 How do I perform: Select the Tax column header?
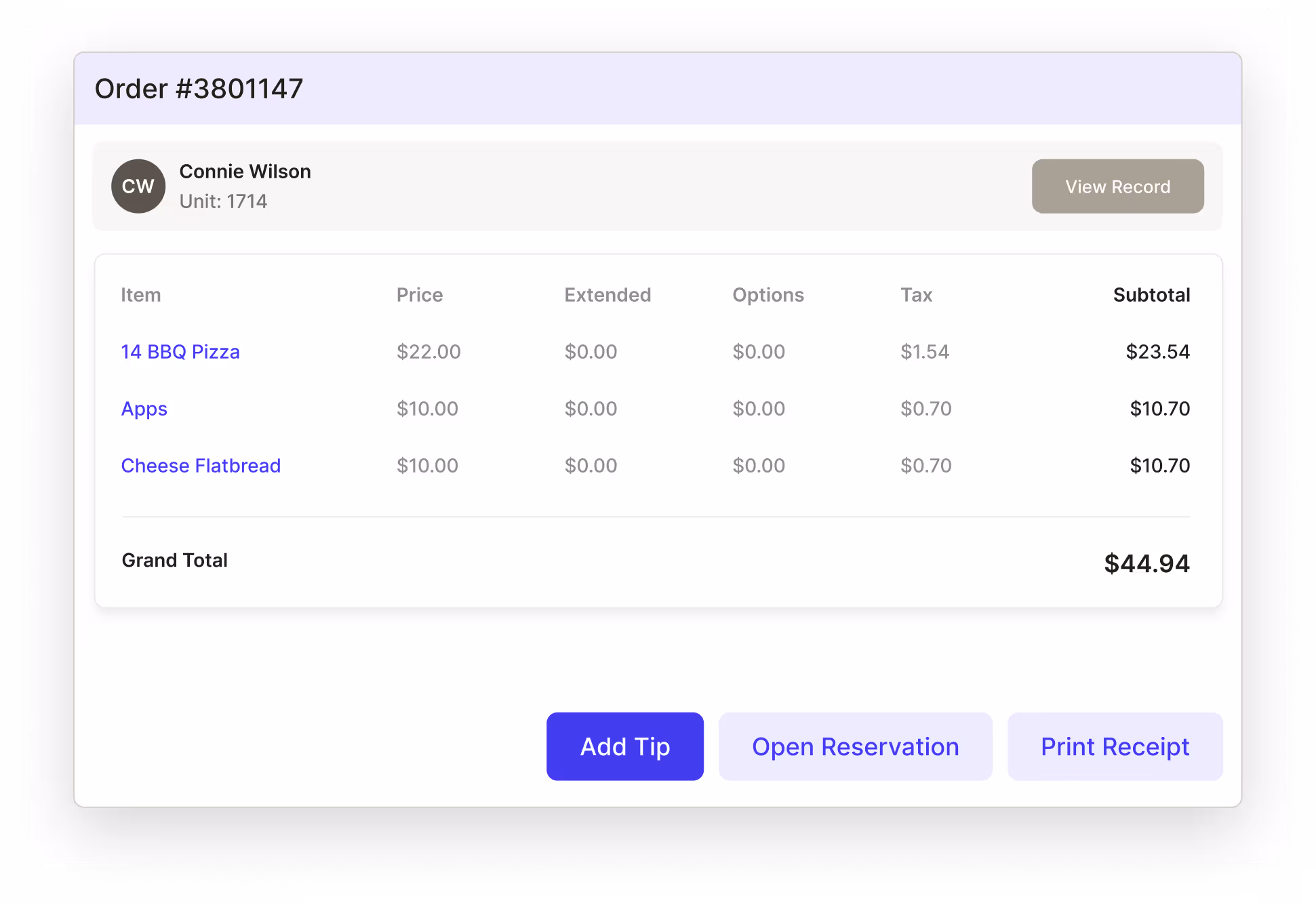(x=916, y=294)
